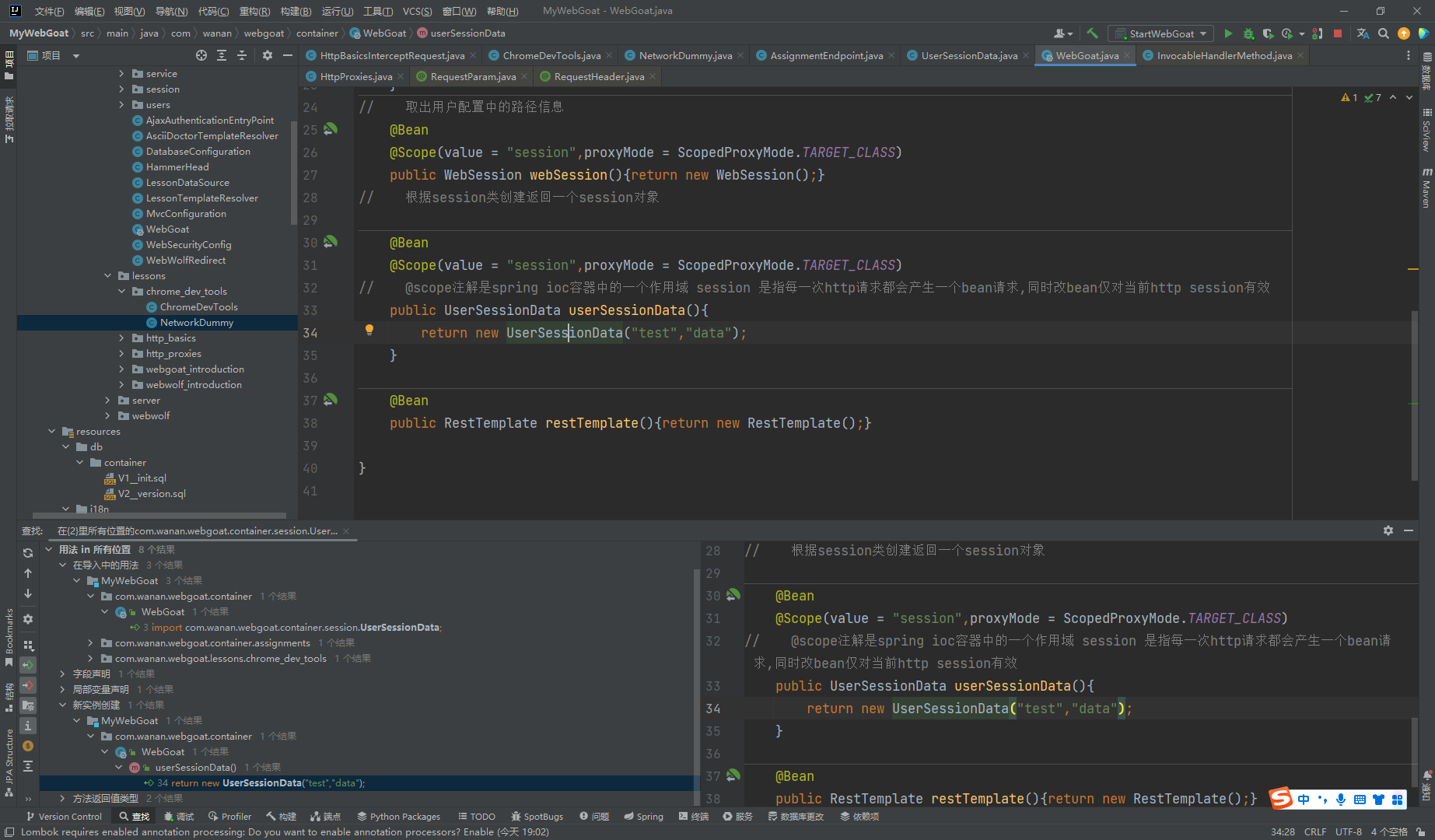Click UTF-8 encoding in status bar
The image size is (1435, 840).
point(1349,831)
